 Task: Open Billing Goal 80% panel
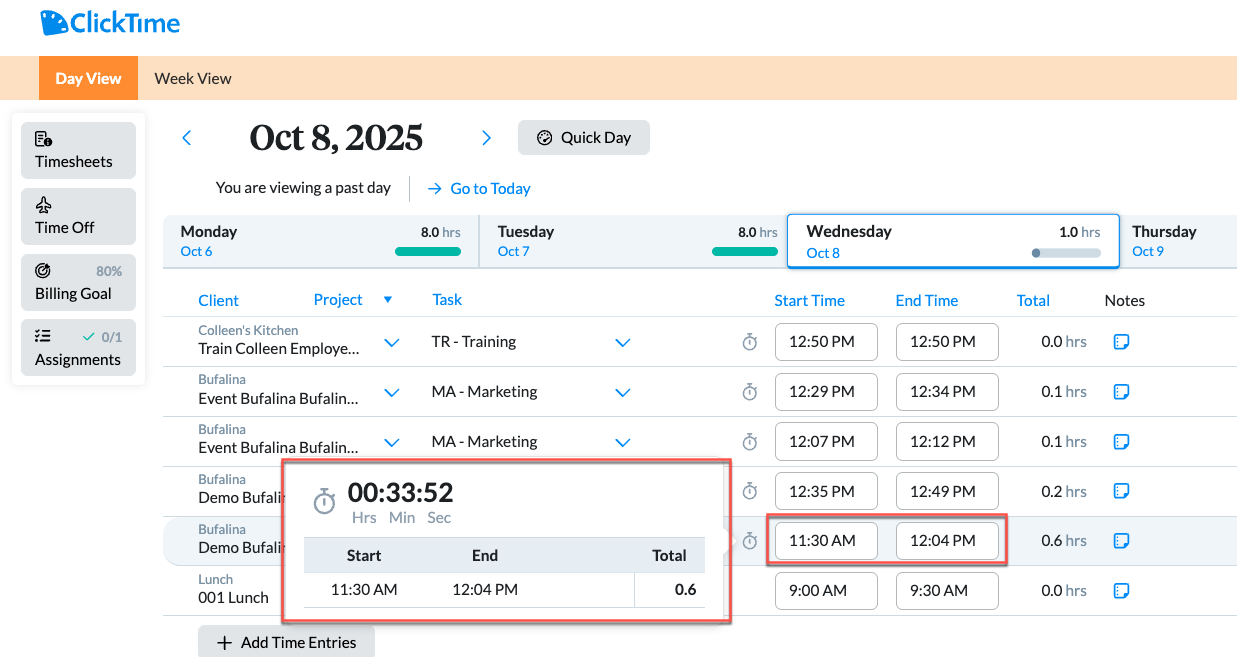78,282
